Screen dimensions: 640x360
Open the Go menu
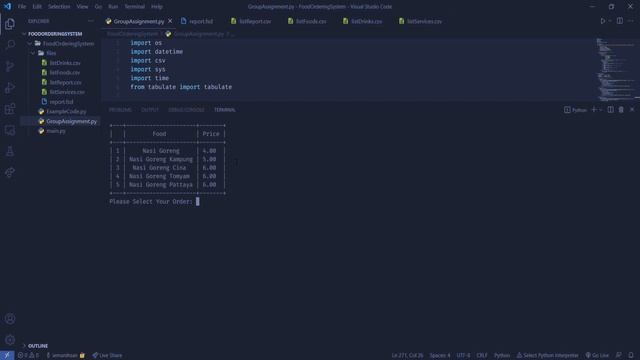pyautogui.click(x=98, y=7)
